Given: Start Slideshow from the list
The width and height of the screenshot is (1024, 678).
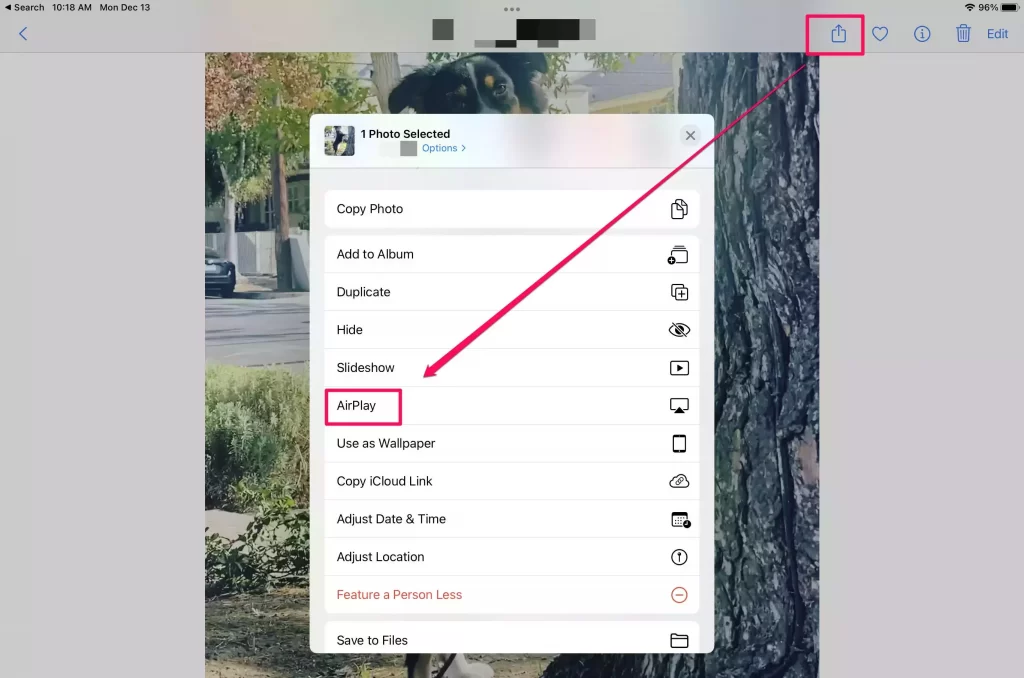Looking at the screenshot, I should coord(512,368).
